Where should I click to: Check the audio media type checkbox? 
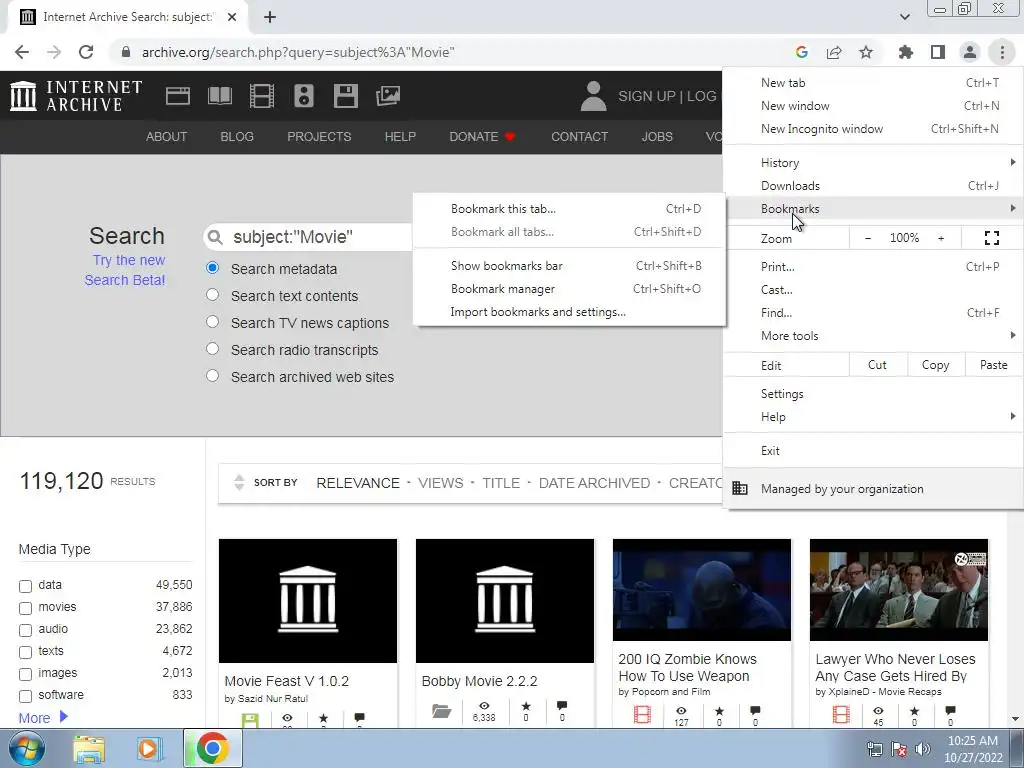[x=25, y=630]
